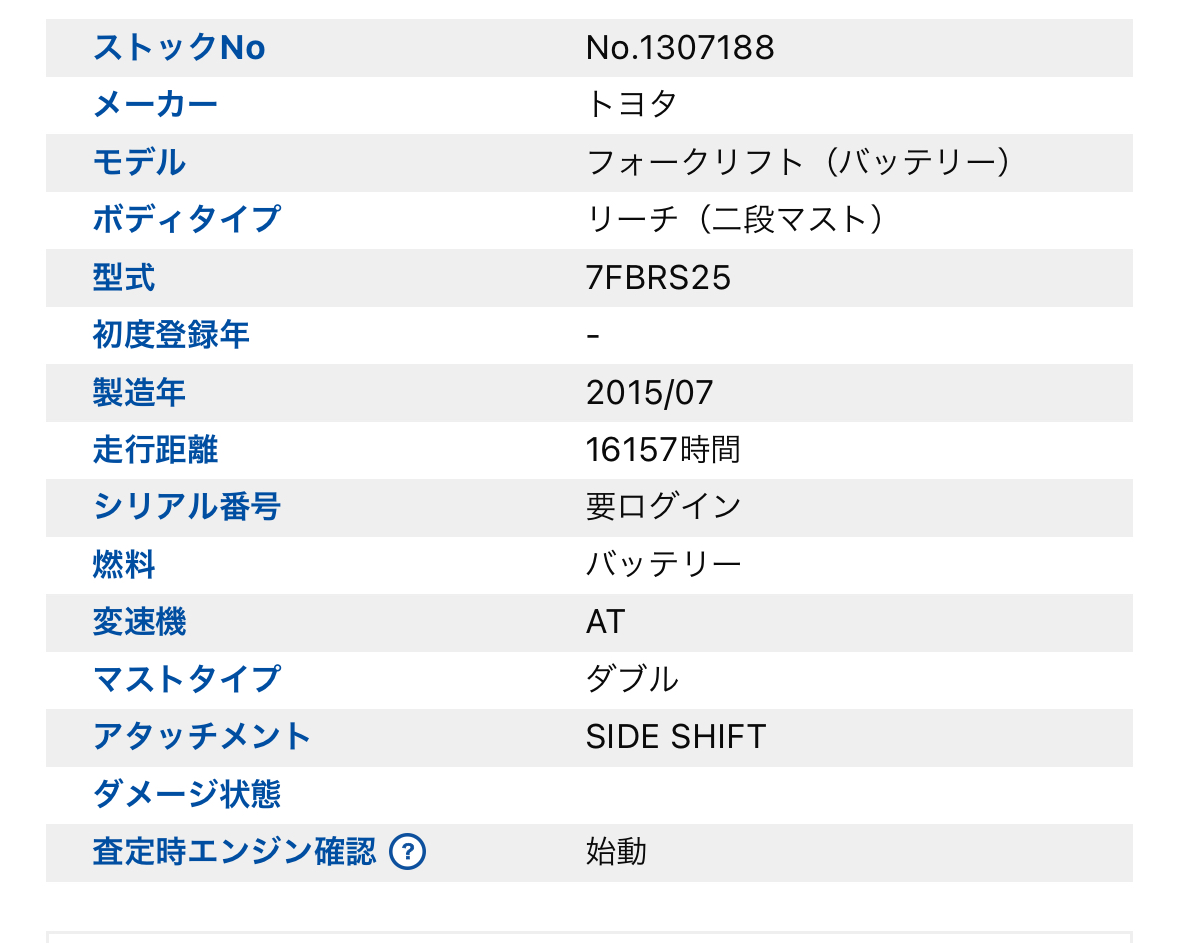
Task: Click the SIDE SHIFT attachment value
Action: tap(676, 737)
